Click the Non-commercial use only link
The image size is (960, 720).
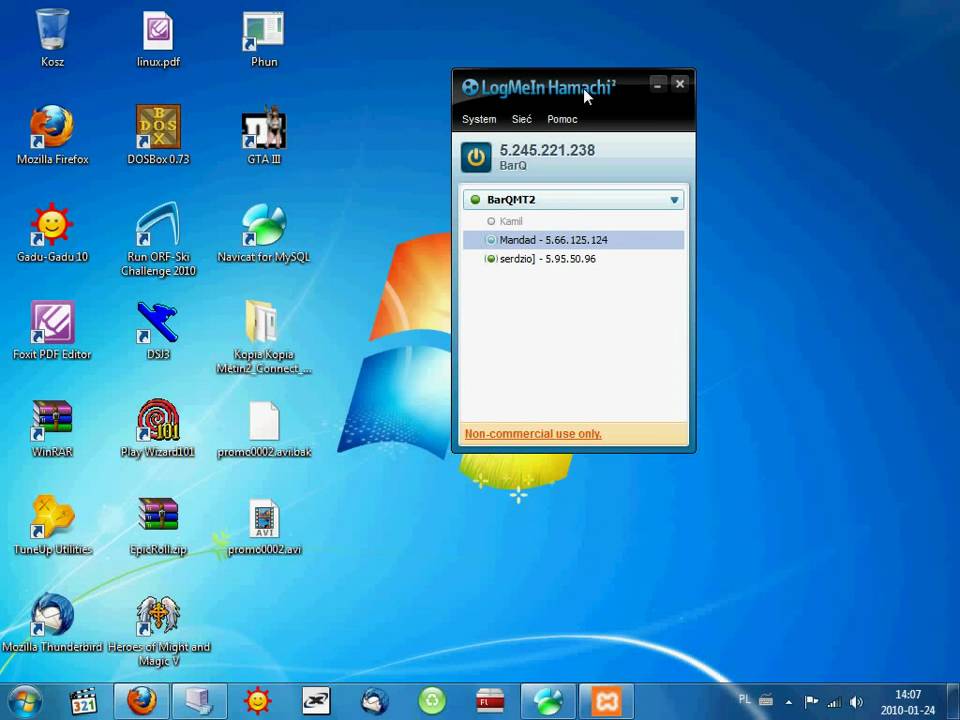click(533, 433)
